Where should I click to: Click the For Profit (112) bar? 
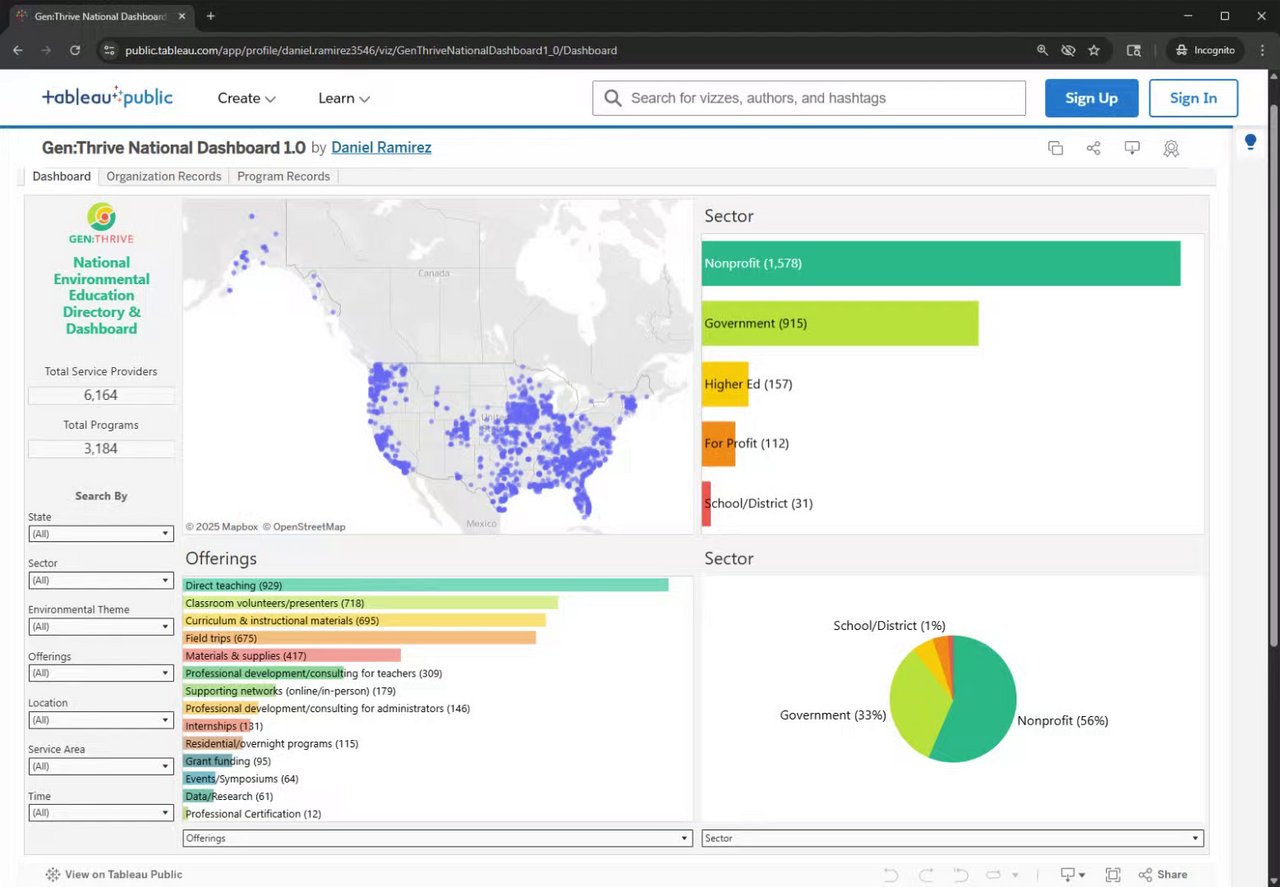[x=718, y=443]
